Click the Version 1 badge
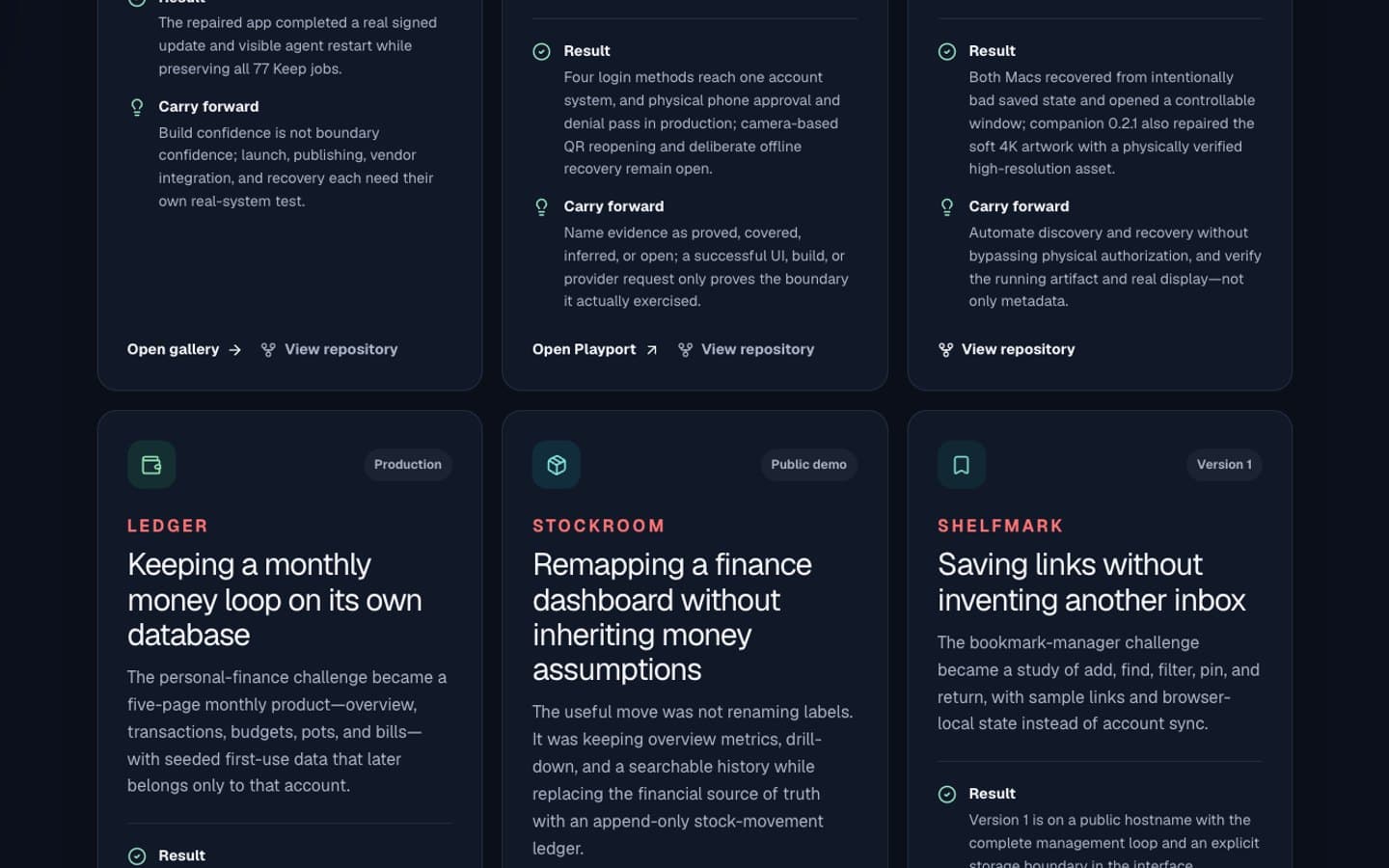This screenshot has height=868, width=1389. coord(1224,465)
